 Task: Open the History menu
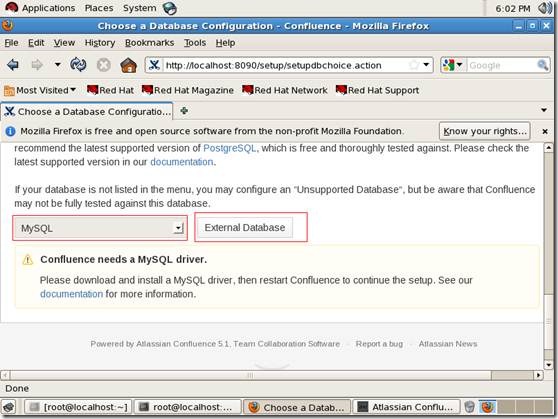tap(100, 43)
